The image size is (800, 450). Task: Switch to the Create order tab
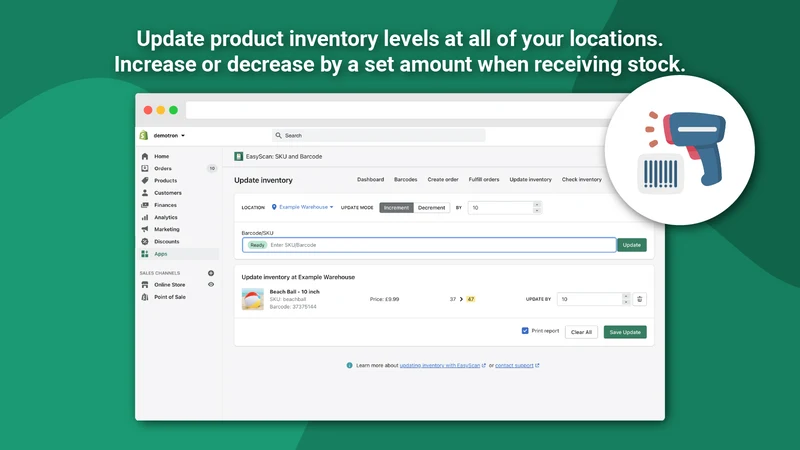[x=443, y=180]
